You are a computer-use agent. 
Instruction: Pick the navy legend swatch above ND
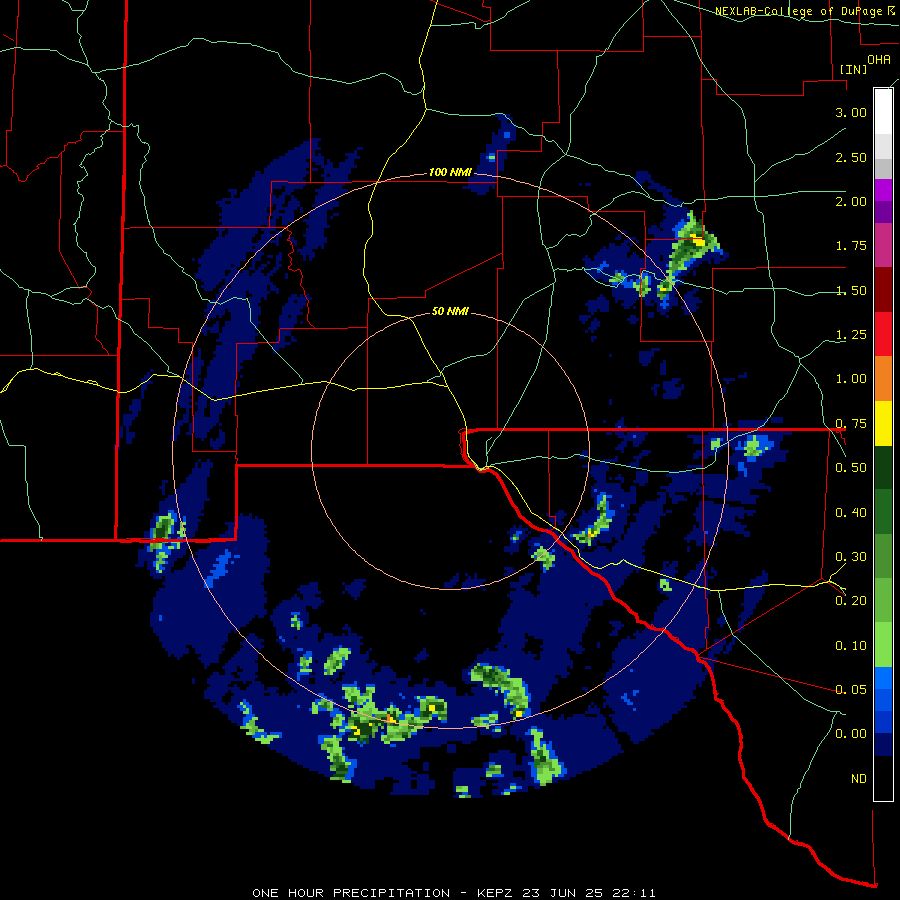[x=883, y=745]
